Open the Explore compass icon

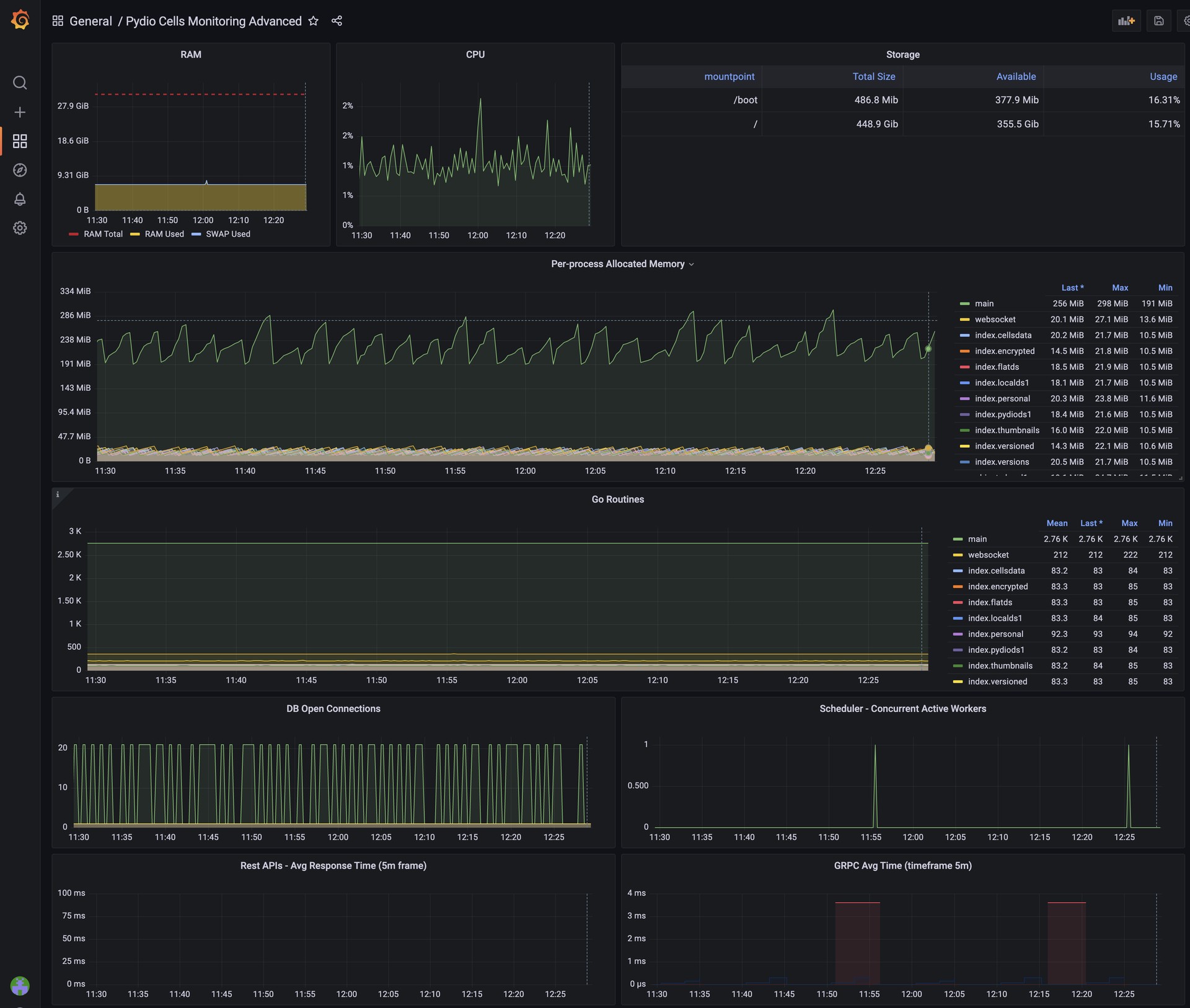(x=20, y=170)
